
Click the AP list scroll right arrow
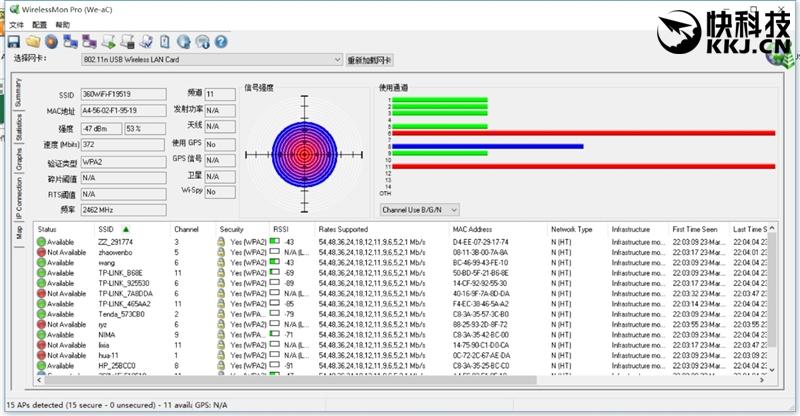click(x=762, y=380)
